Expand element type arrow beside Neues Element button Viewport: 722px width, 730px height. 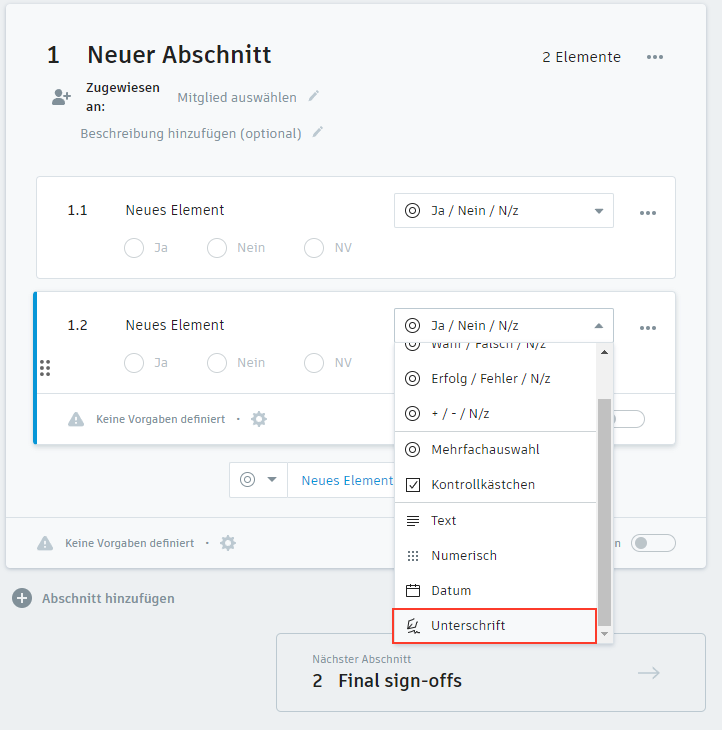point(273,480)
